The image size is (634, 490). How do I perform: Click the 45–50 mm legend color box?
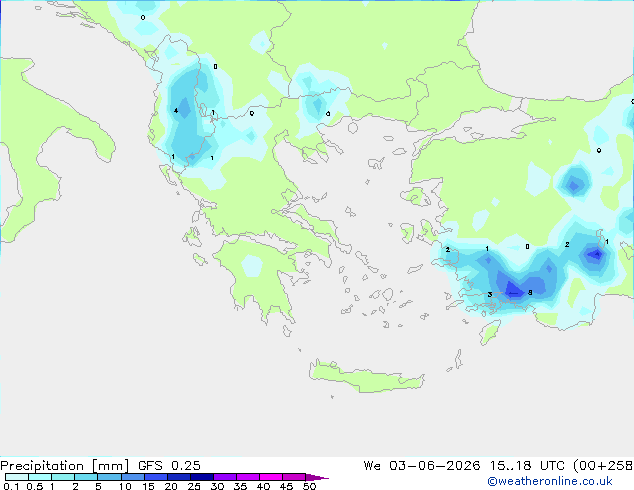click(294, 477)
